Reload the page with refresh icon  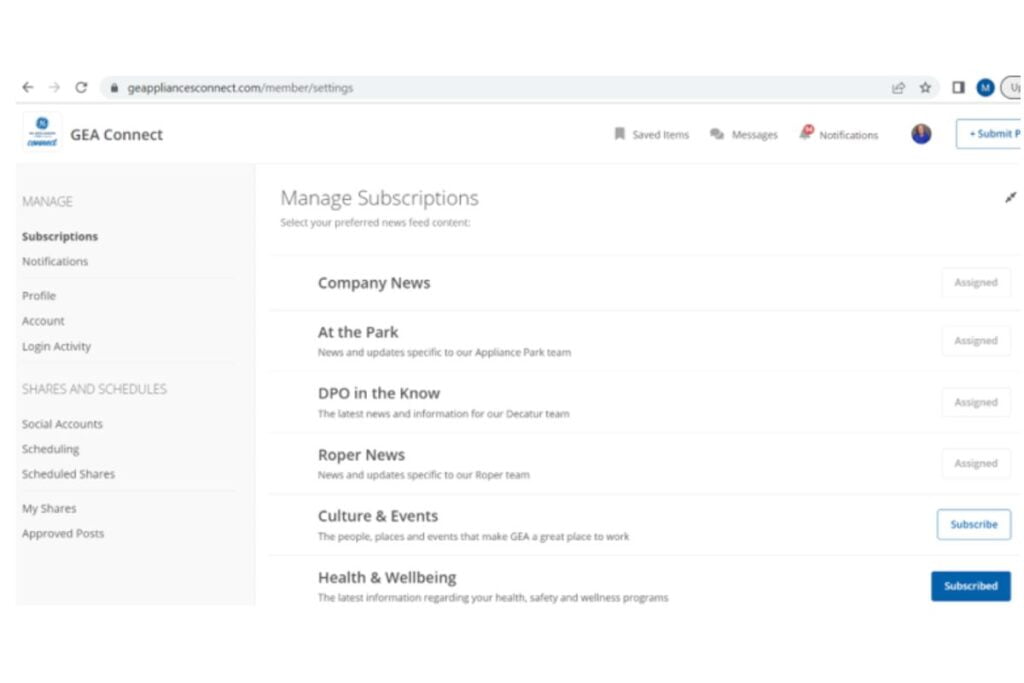coord(81,88)
